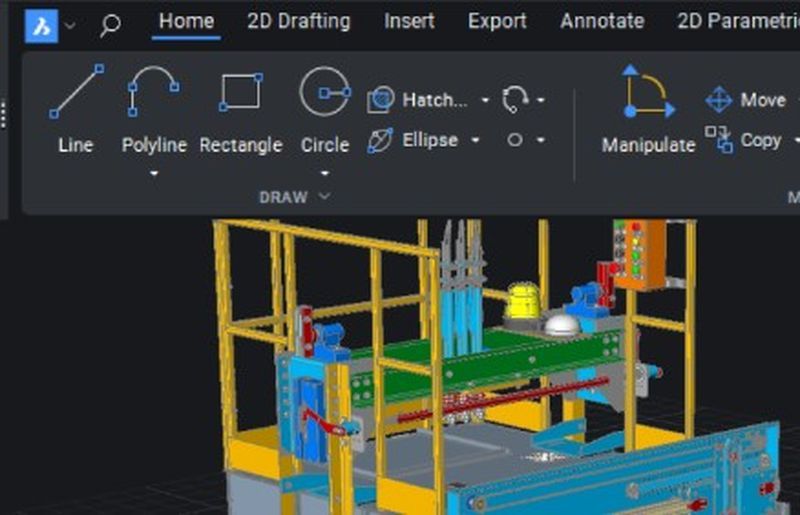Click the DRAW panel label

pyautogui.click(x=283, y=198)
